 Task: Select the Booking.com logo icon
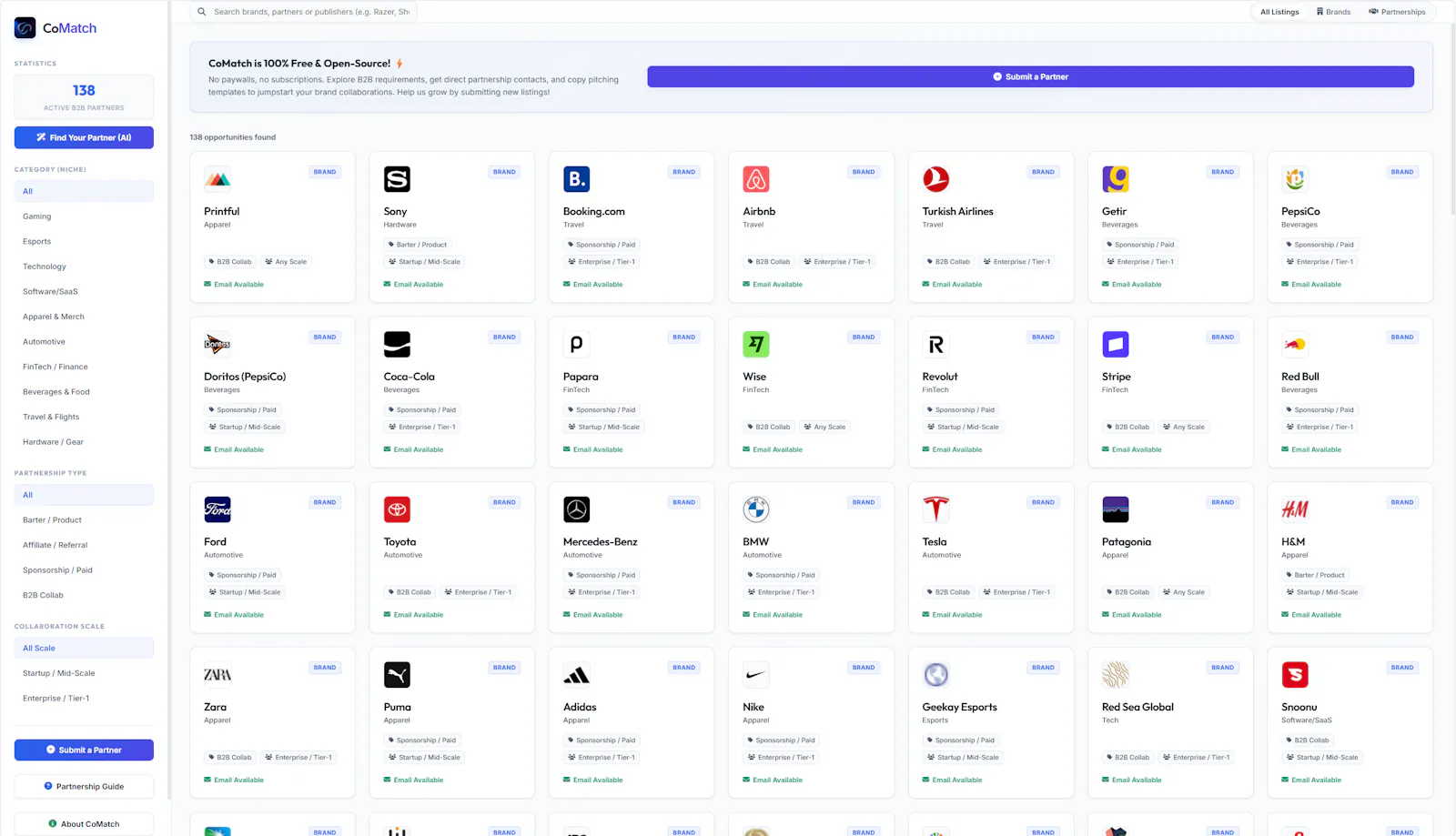click(577, 179)
